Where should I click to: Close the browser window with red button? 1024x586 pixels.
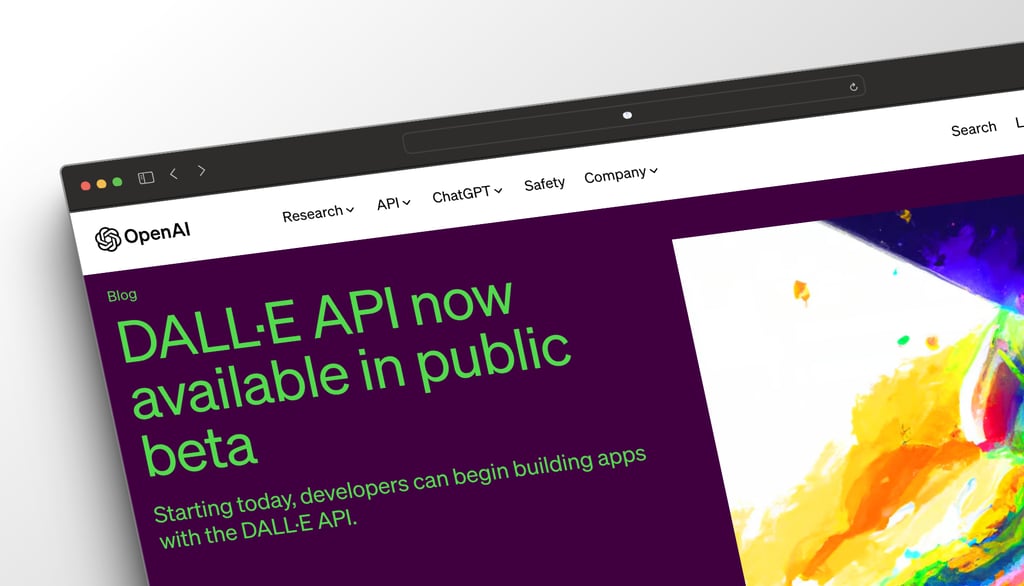(x=86, y=186)
